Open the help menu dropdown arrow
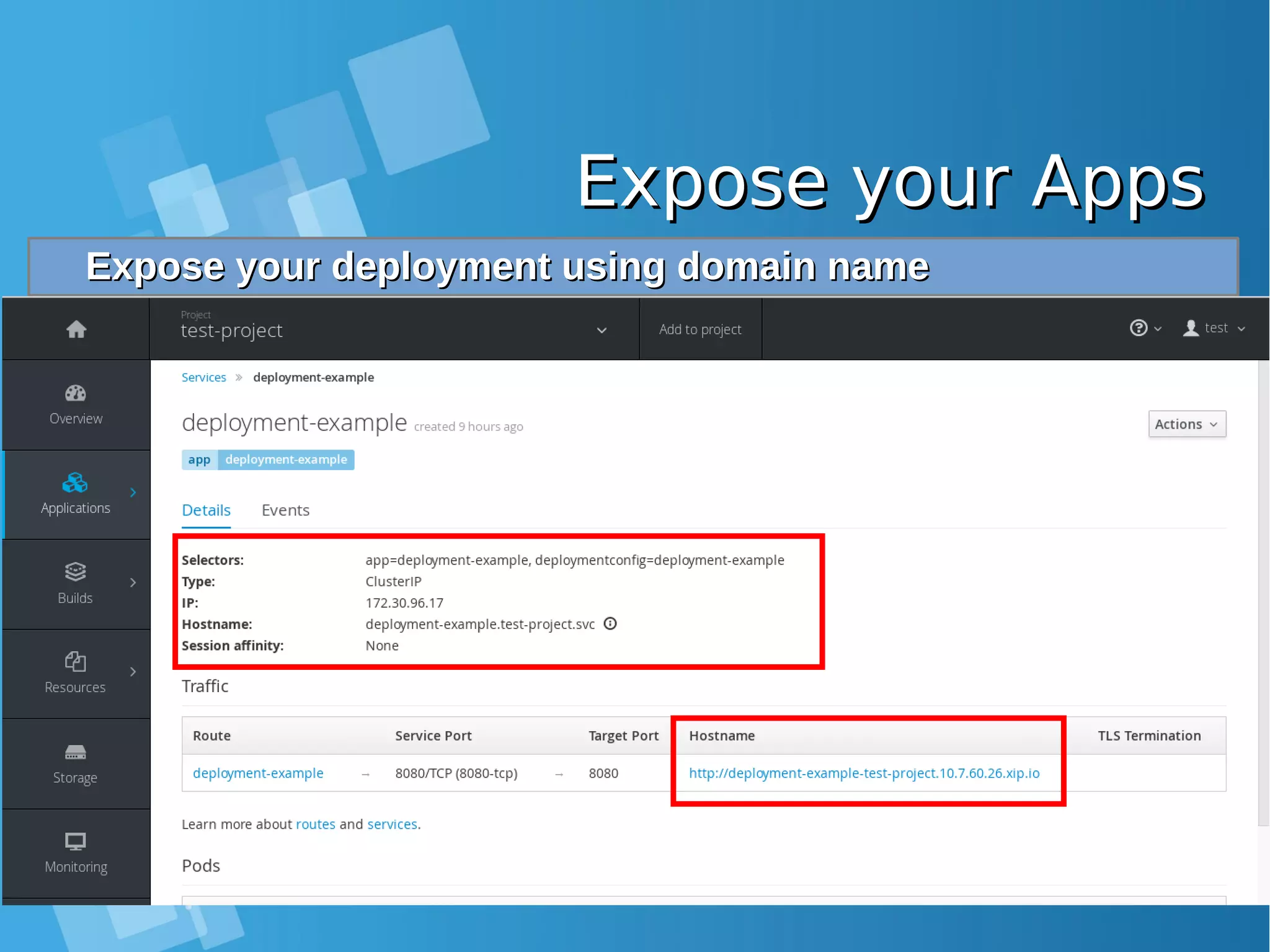 tap(1158, 329)
